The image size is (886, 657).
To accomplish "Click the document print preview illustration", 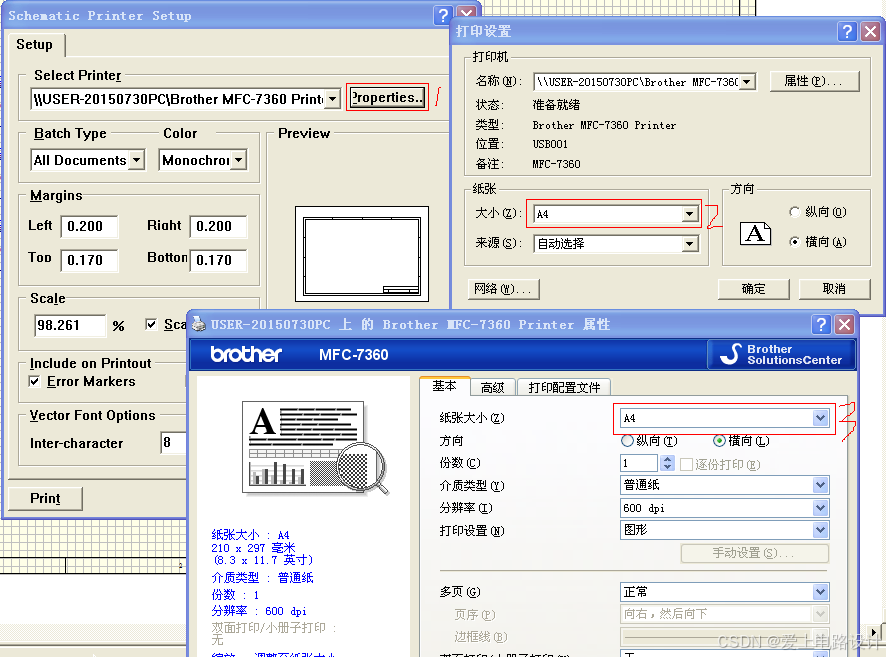I will [x=315, y=448].
